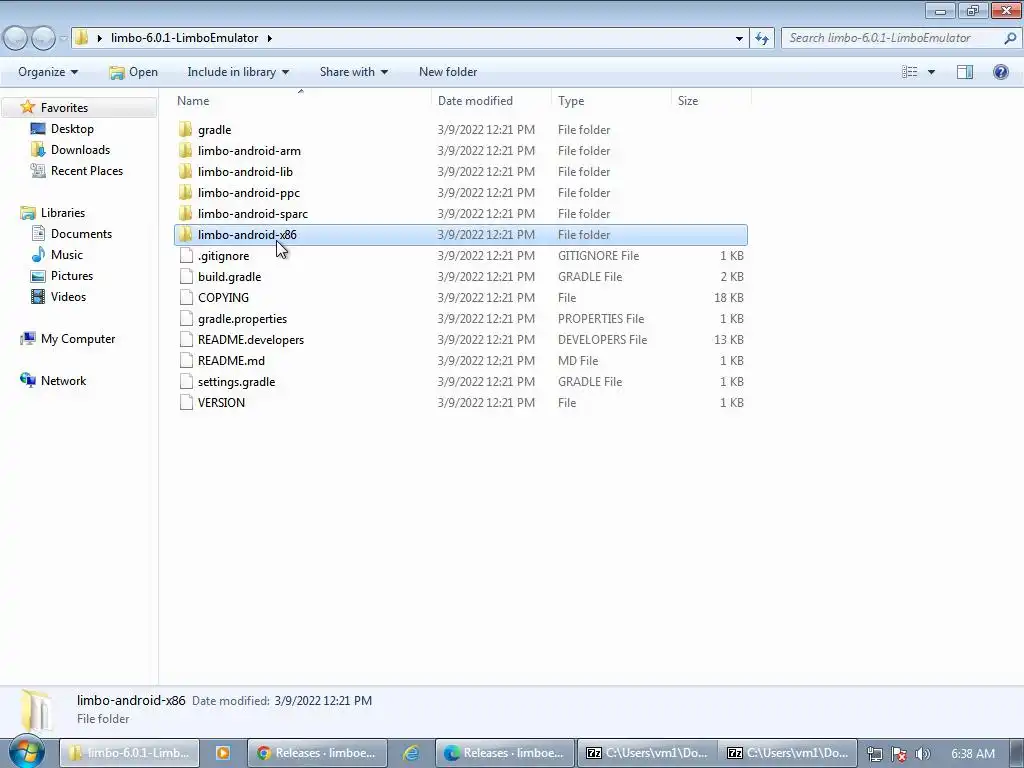Click the Back navigation arrow
The image size is (1024, 768).
click(x=16, y=38)
